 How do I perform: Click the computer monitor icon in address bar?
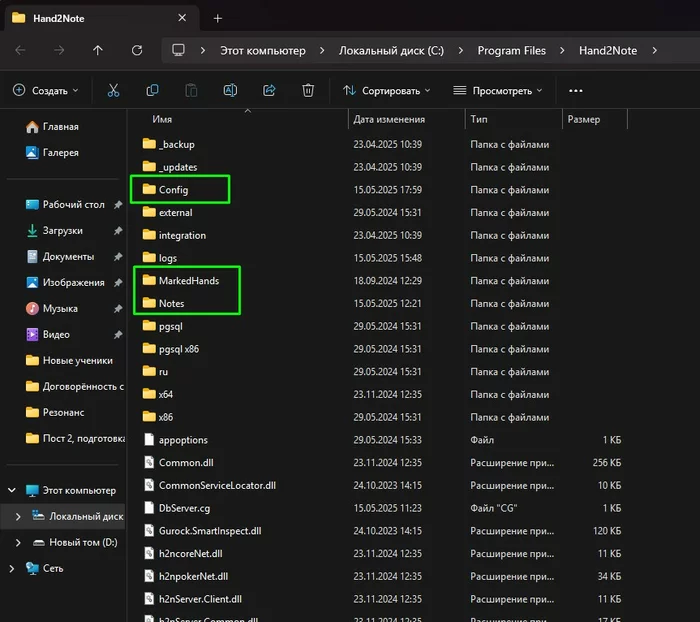[178, 50]
